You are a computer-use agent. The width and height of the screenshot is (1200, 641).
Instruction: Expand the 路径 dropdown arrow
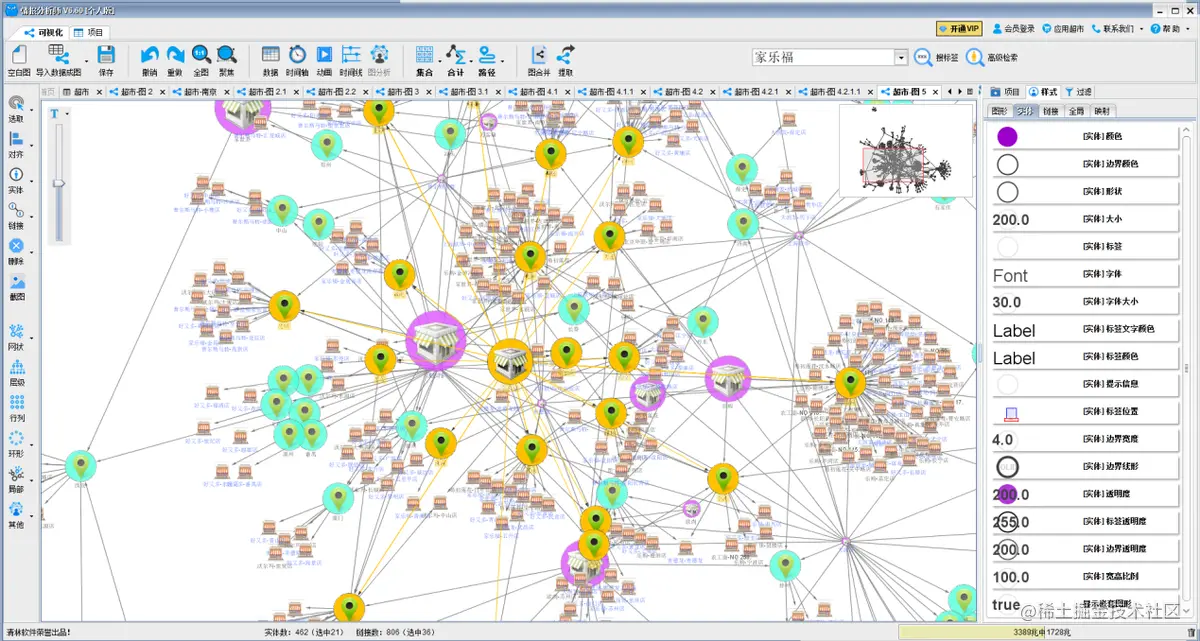(x=503, y=60)
